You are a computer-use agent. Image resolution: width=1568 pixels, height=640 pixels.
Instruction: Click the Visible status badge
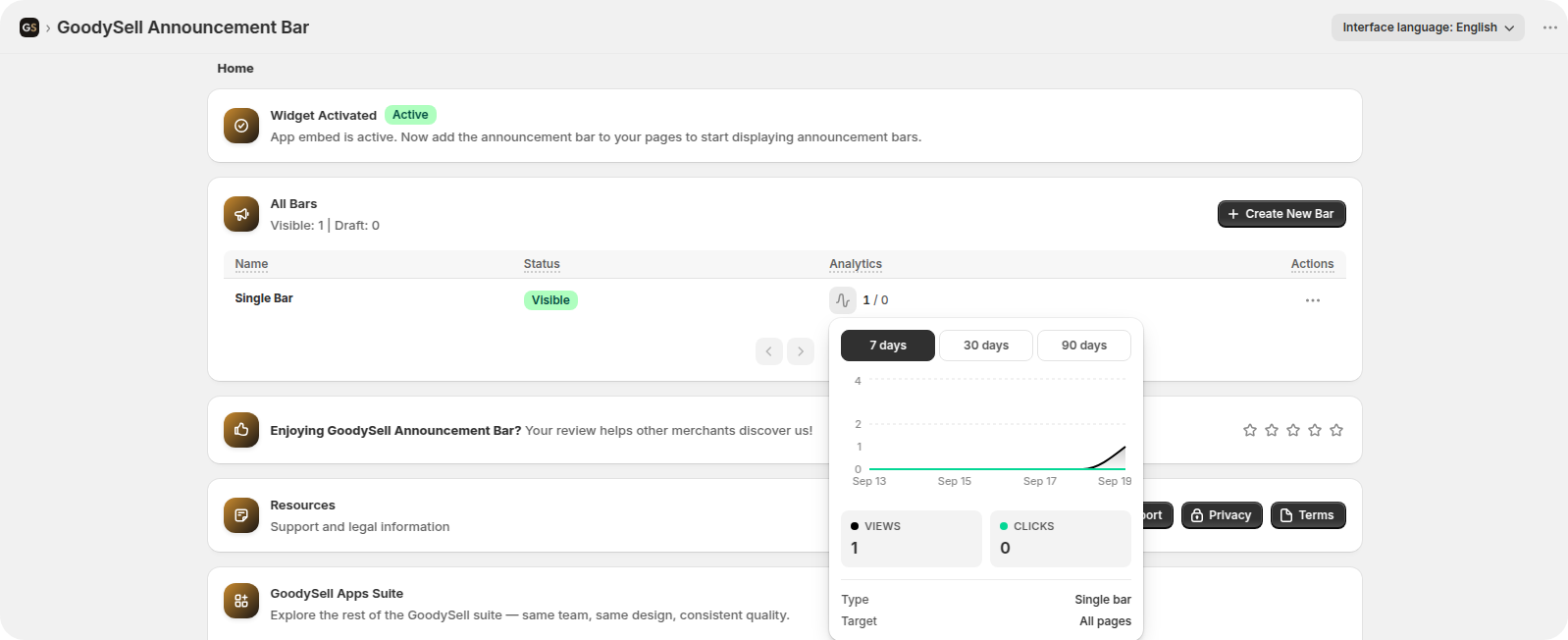point(550,300)
